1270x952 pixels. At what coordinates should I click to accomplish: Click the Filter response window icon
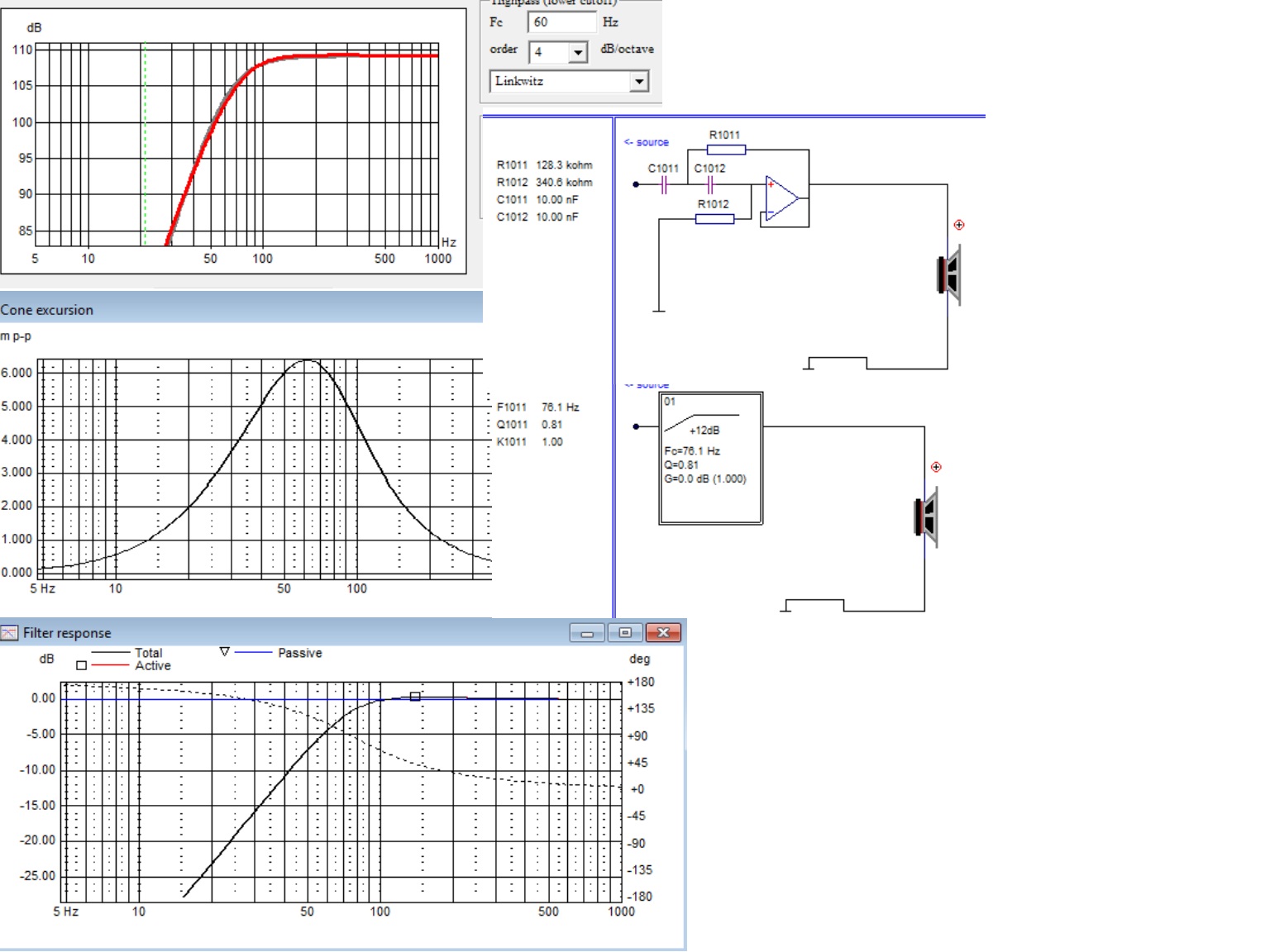pos(9,633)
